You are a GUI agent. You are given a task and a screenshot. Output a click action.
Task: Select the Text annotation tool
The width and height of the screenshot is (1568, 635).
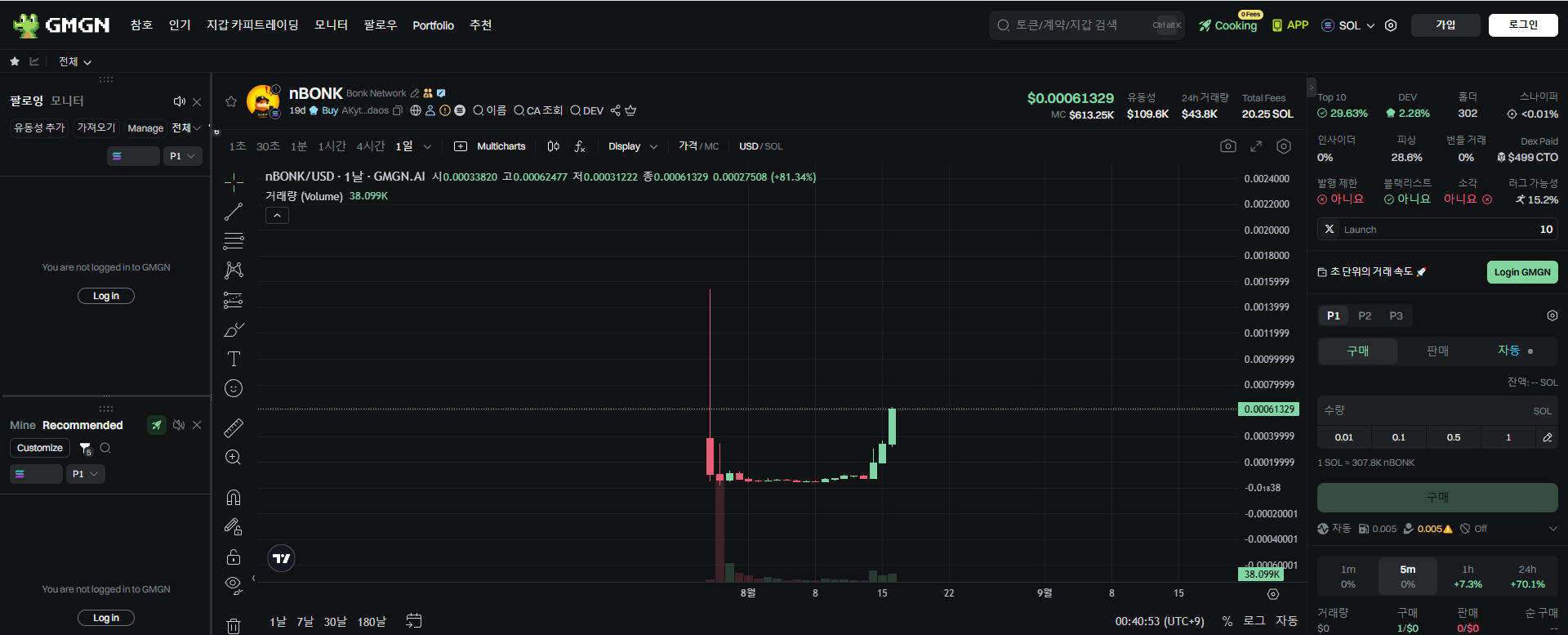(234, 359)
